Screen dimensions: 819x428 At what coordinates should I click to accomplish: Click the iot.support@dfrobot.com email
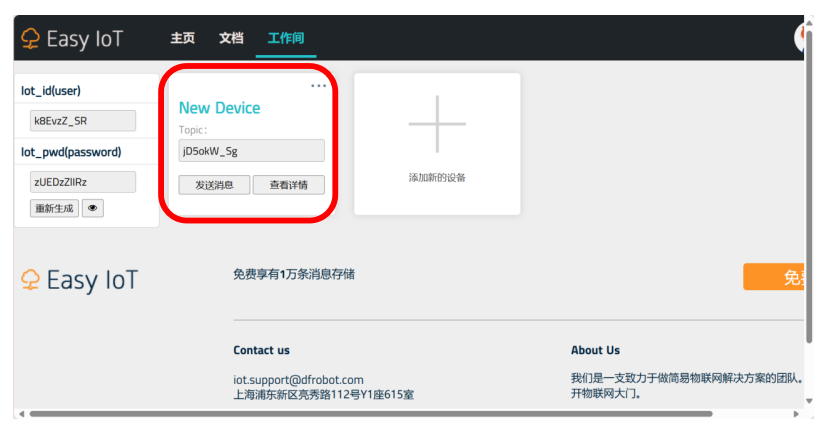click(x=298, y=380)
